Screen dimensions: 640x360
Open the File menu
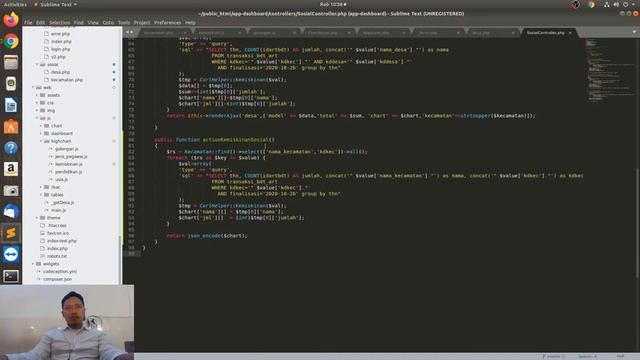[x=28, y=22]
